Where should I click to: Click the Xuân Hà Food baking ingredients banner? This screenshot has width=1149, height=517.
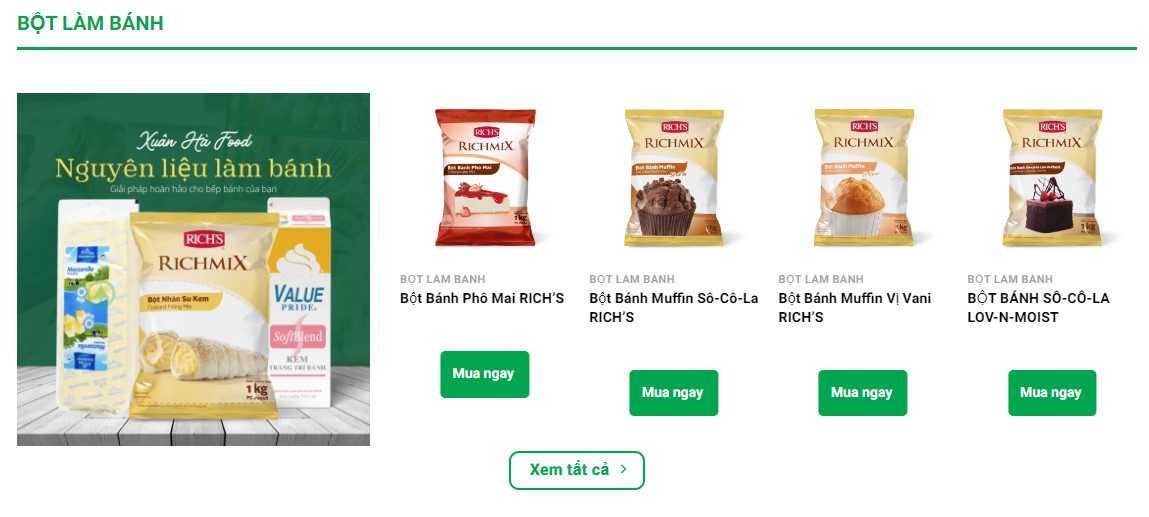coord(193,269)
